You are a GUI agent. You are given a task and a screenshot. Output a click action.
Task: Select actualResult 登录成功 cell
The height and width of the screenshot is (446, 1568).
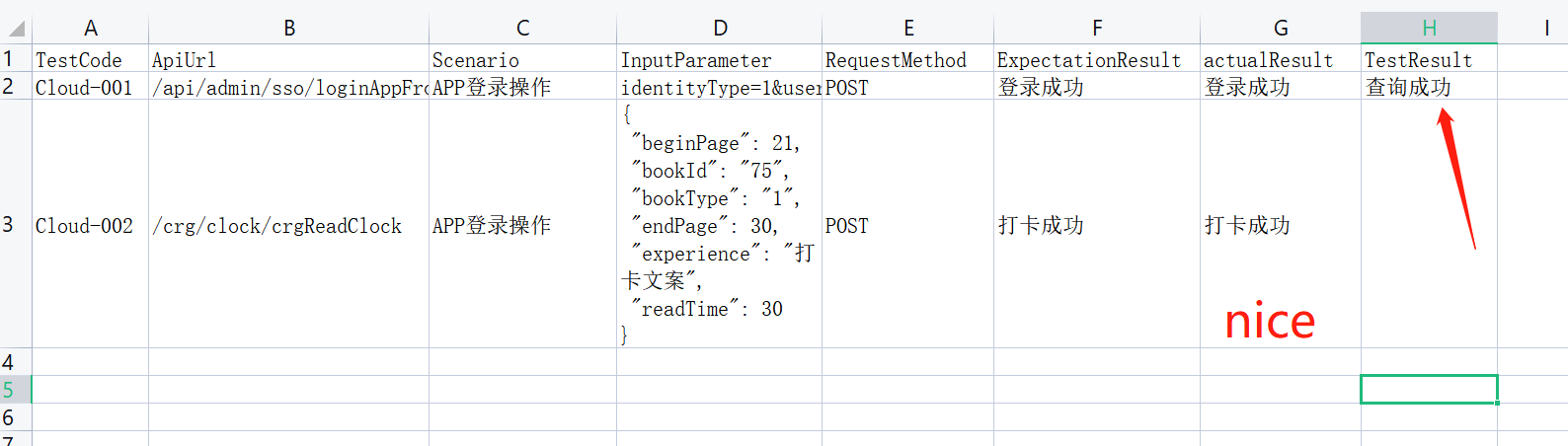pyautogui.click(x=1281, y=87)
